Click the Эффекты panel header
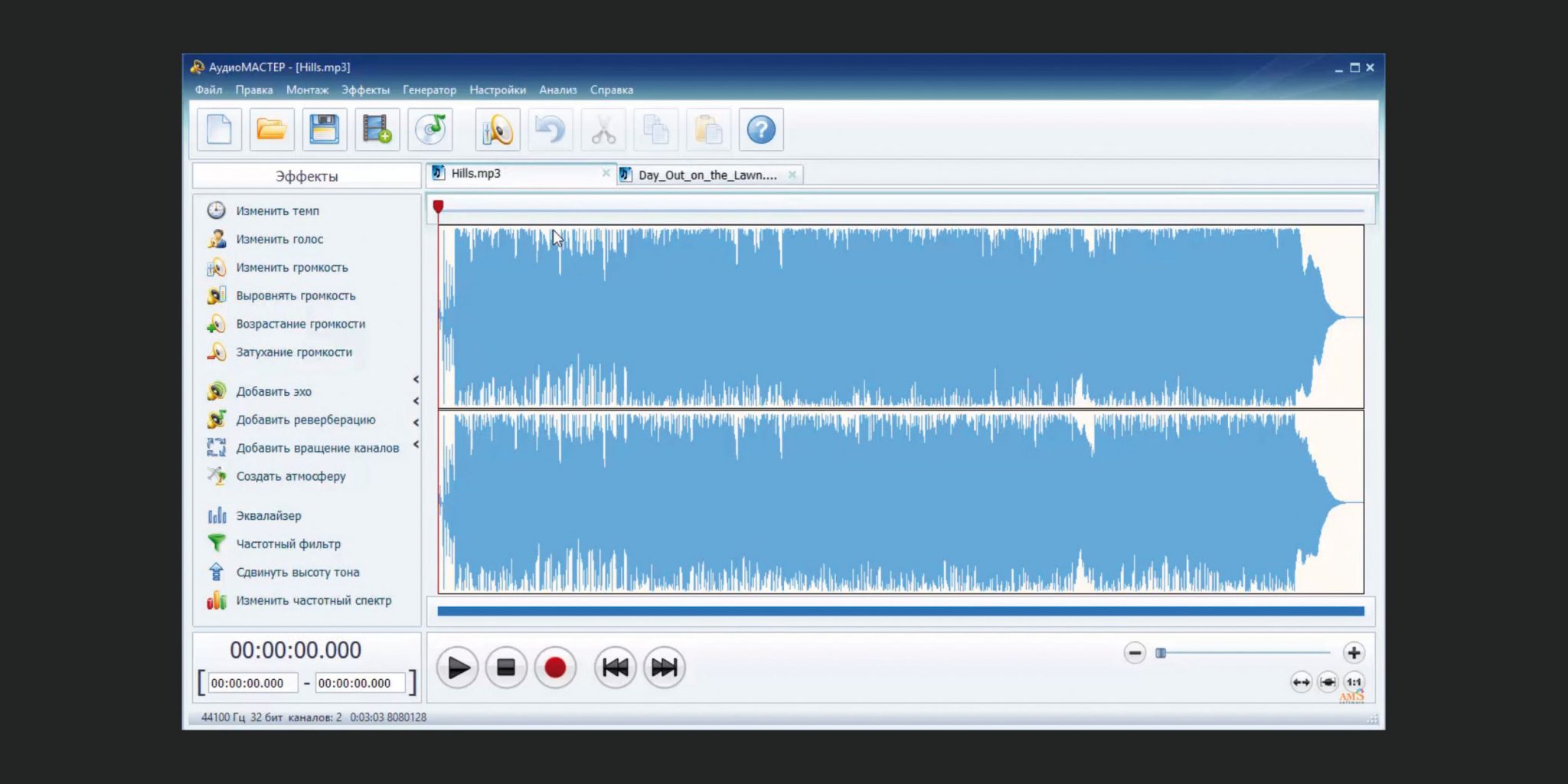Screen dimensions: 1568x784 point(306,176)
